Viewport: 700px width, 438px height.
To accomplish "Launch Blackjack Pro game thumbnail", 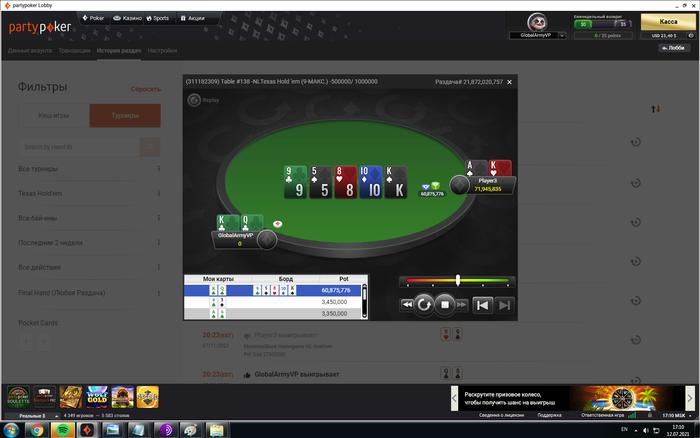I will [45, 397].
